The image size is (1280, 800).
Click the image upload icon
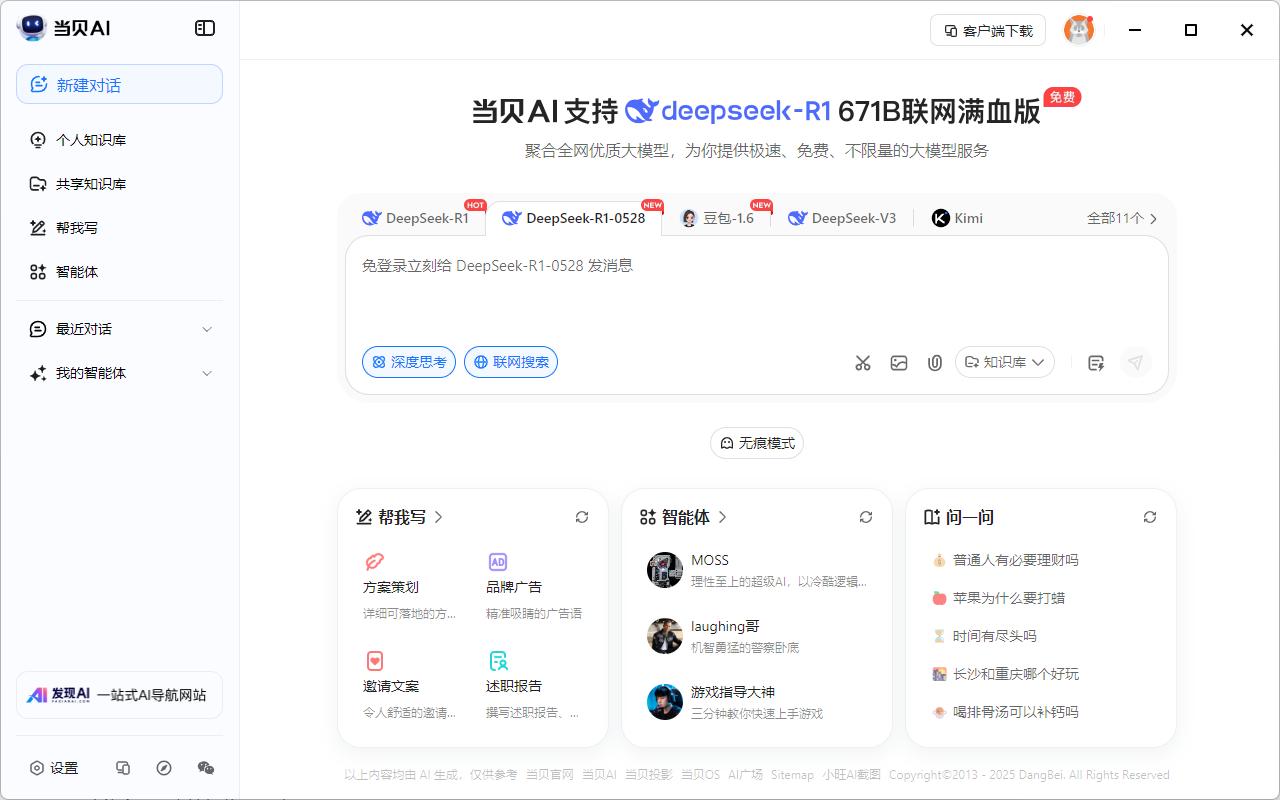[899, 363]
